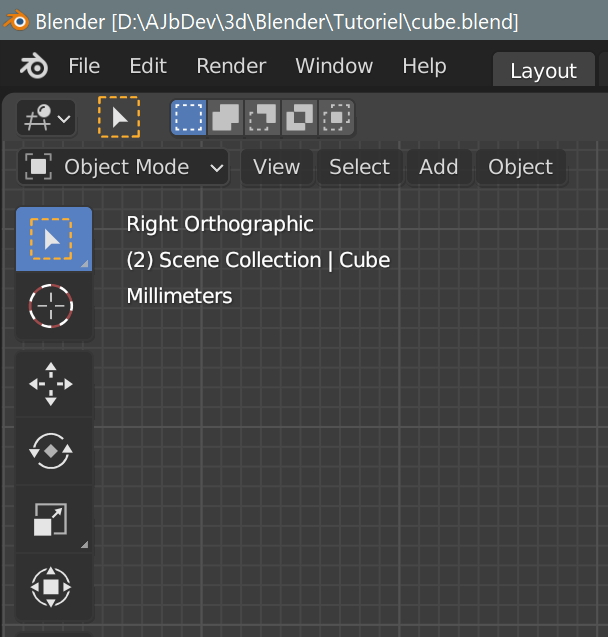
Task: Click the active Select Box tool header icon
Action: pyautogui.click(x=119, y=117)
